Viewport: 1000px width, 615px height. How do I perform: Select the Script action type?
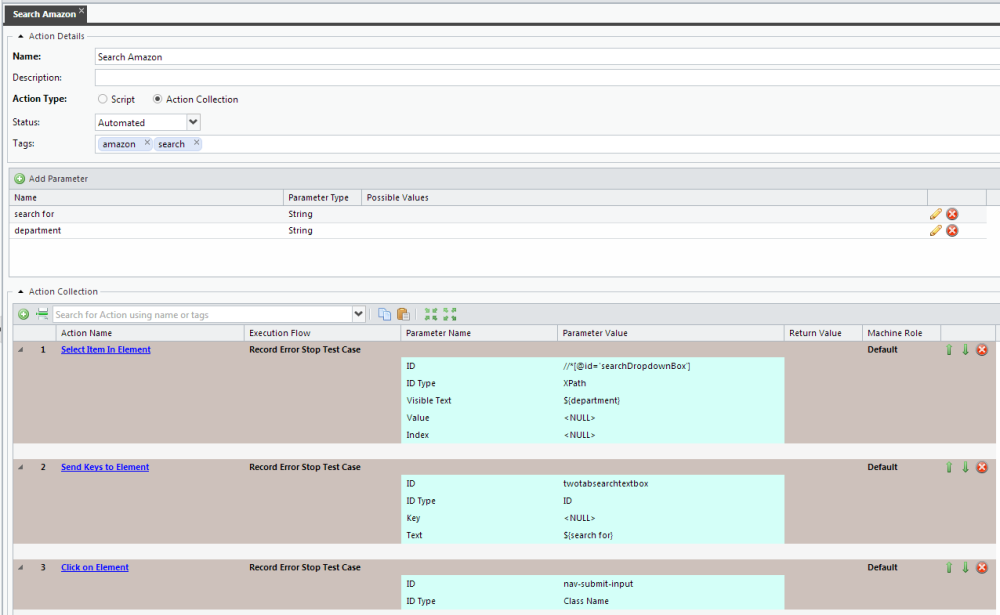[x=103, y=100]
